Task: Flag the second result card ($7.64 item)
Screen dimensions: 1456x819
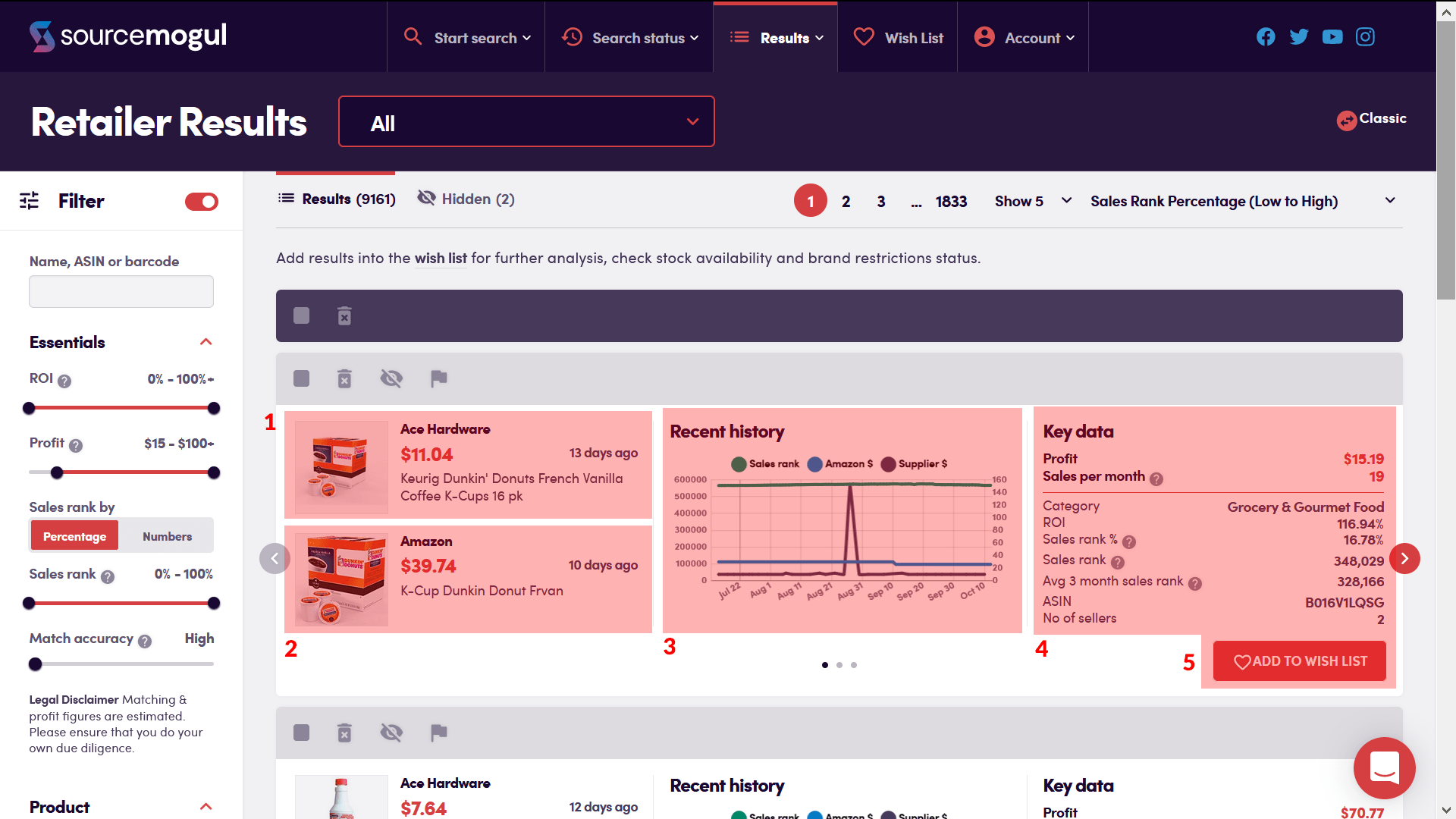Action: 438,733
